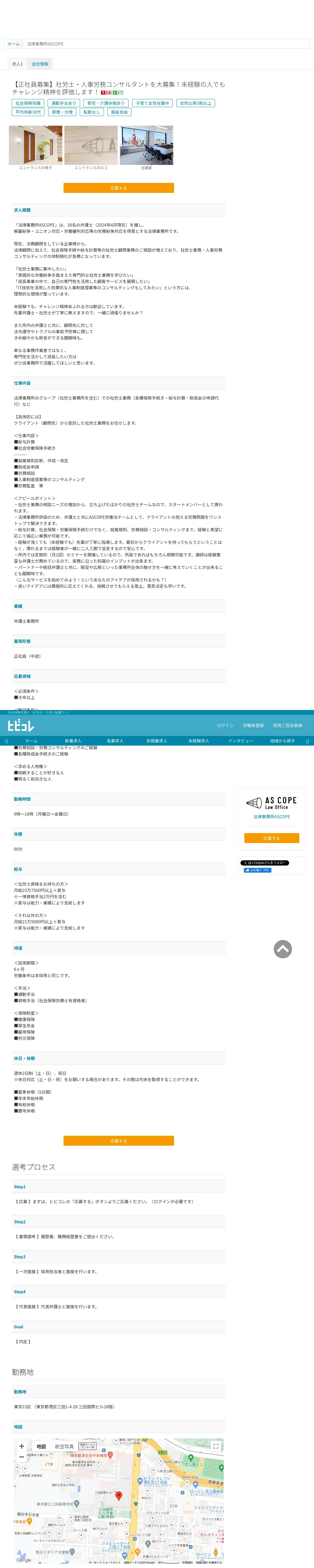Click the red 急募 badge beside title
Viewport: 314px width, 1568px height.
[106, 93]
